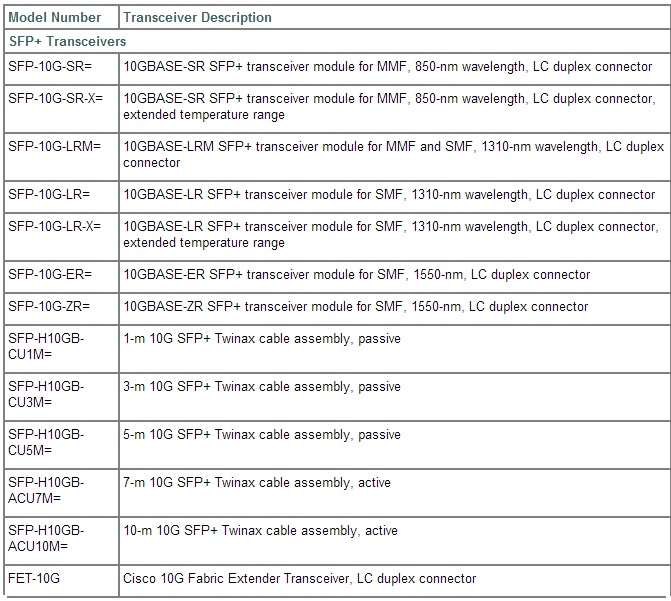Select the SFP+ Transceivers section heading
The height and width of the screenshot is (601, 671).
tap(68, 42)
